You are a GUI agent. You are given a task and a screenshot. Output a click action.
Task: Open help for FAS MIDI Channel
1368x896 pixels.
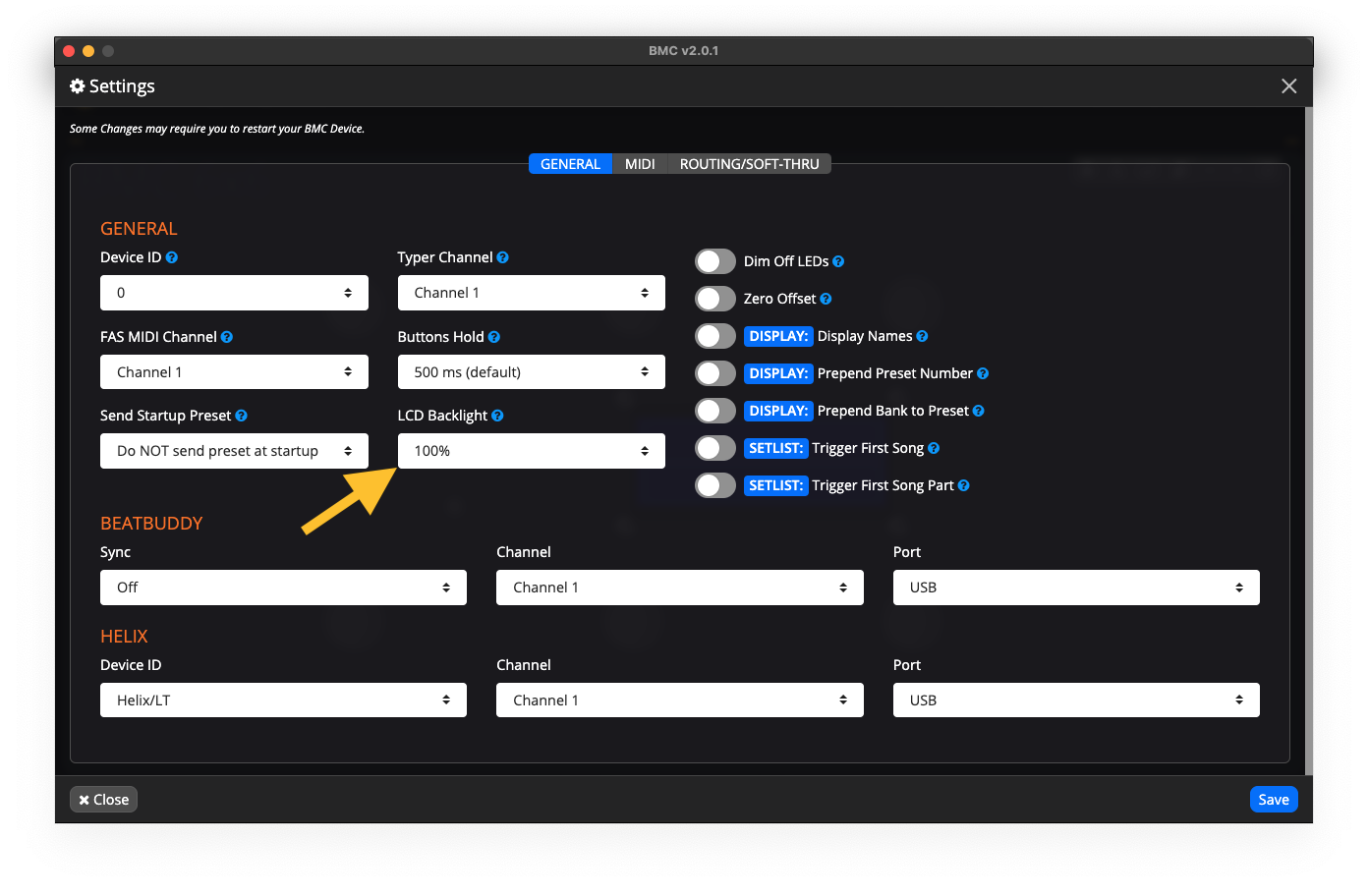tap(227, 337)
